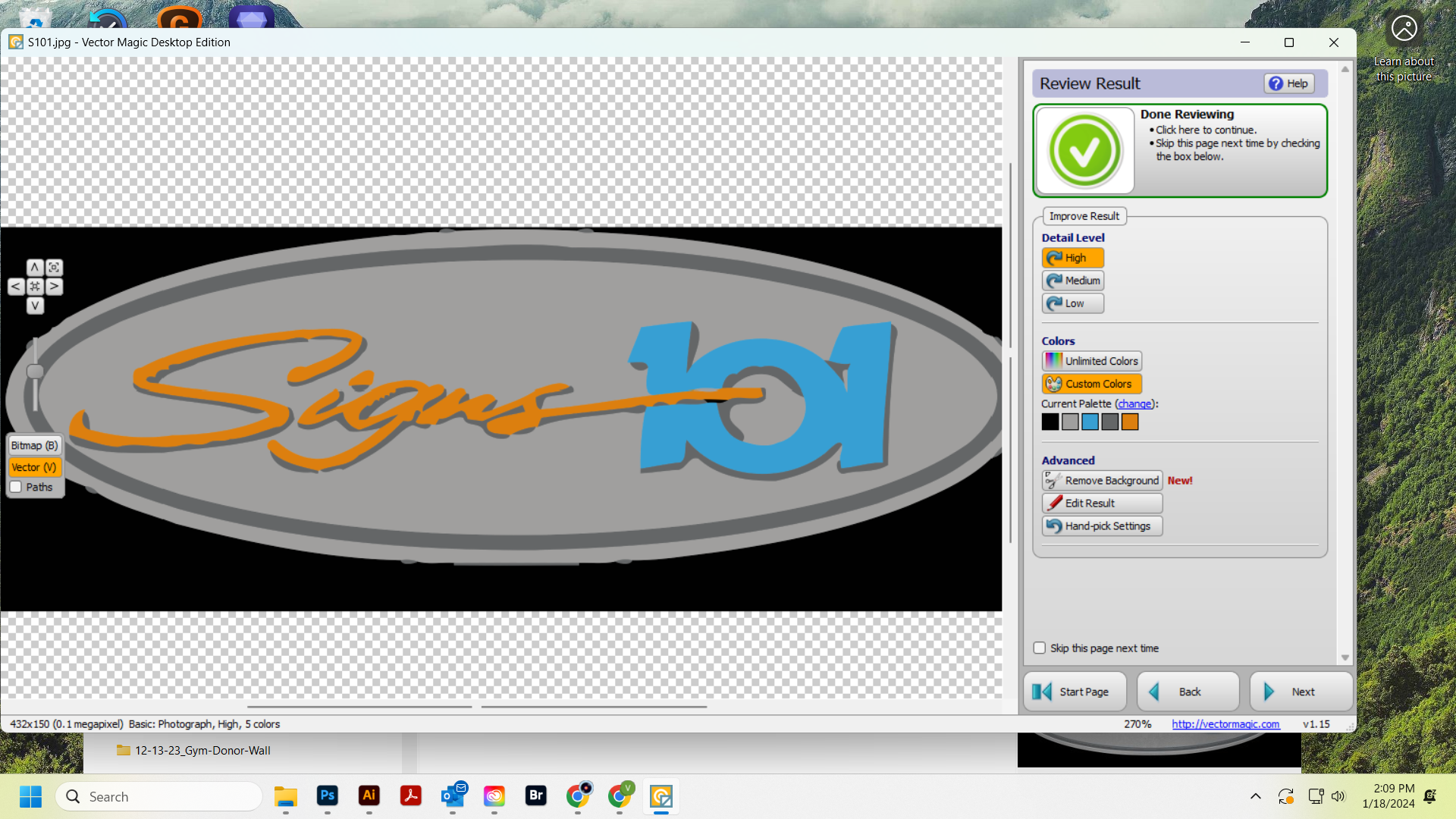Open Creative Cloud from taskbar
The height and width of the screenshot is (819, 1456).
tap(494, 795)
